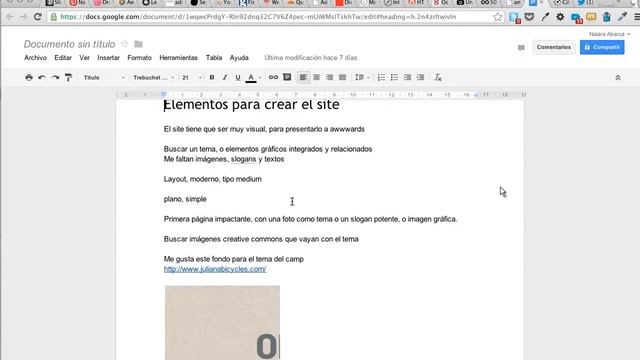Decrease the indent
The image size is (640, 360).
click(407, 77)
